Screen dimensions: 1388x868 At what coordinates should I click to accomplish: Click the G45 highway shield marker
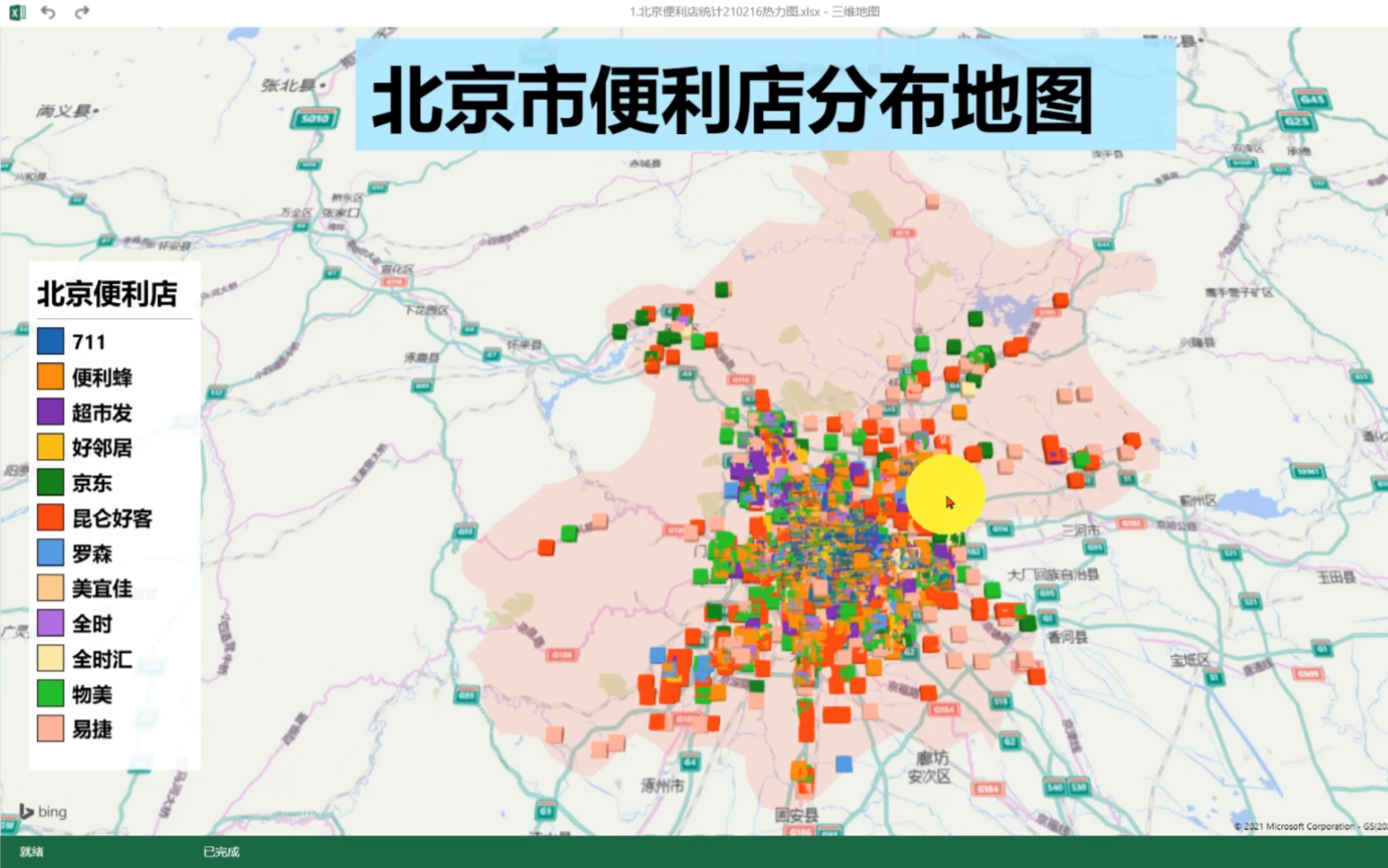[1312, 99]
